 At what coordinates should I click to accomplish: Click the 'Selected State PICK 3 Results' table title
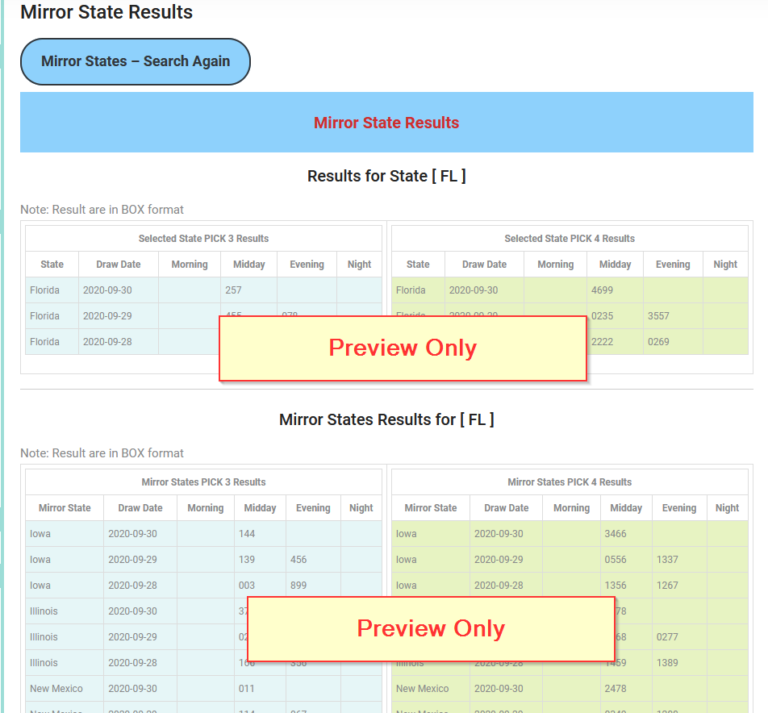point(203,238)
